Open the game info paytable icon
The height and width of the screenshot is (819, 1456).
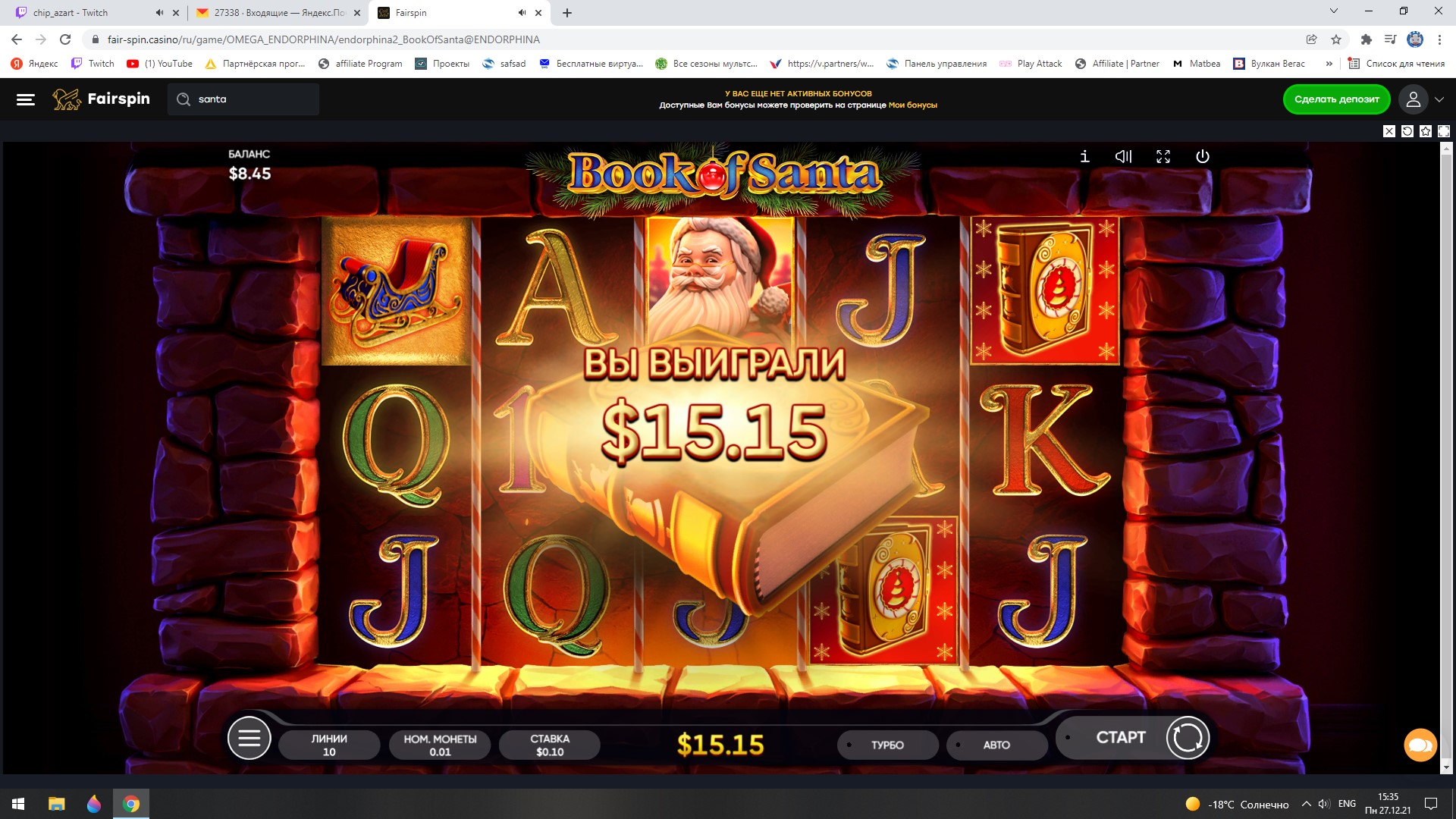(1084, 156)
